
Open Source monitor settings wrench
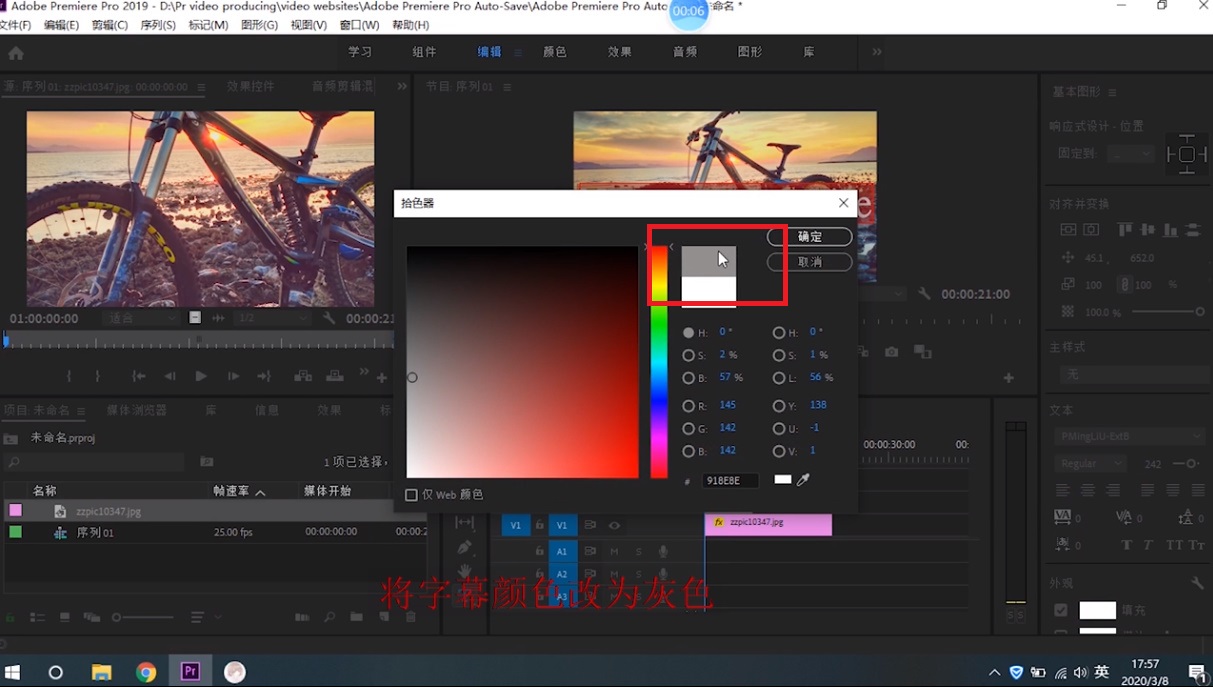(328, 318)
